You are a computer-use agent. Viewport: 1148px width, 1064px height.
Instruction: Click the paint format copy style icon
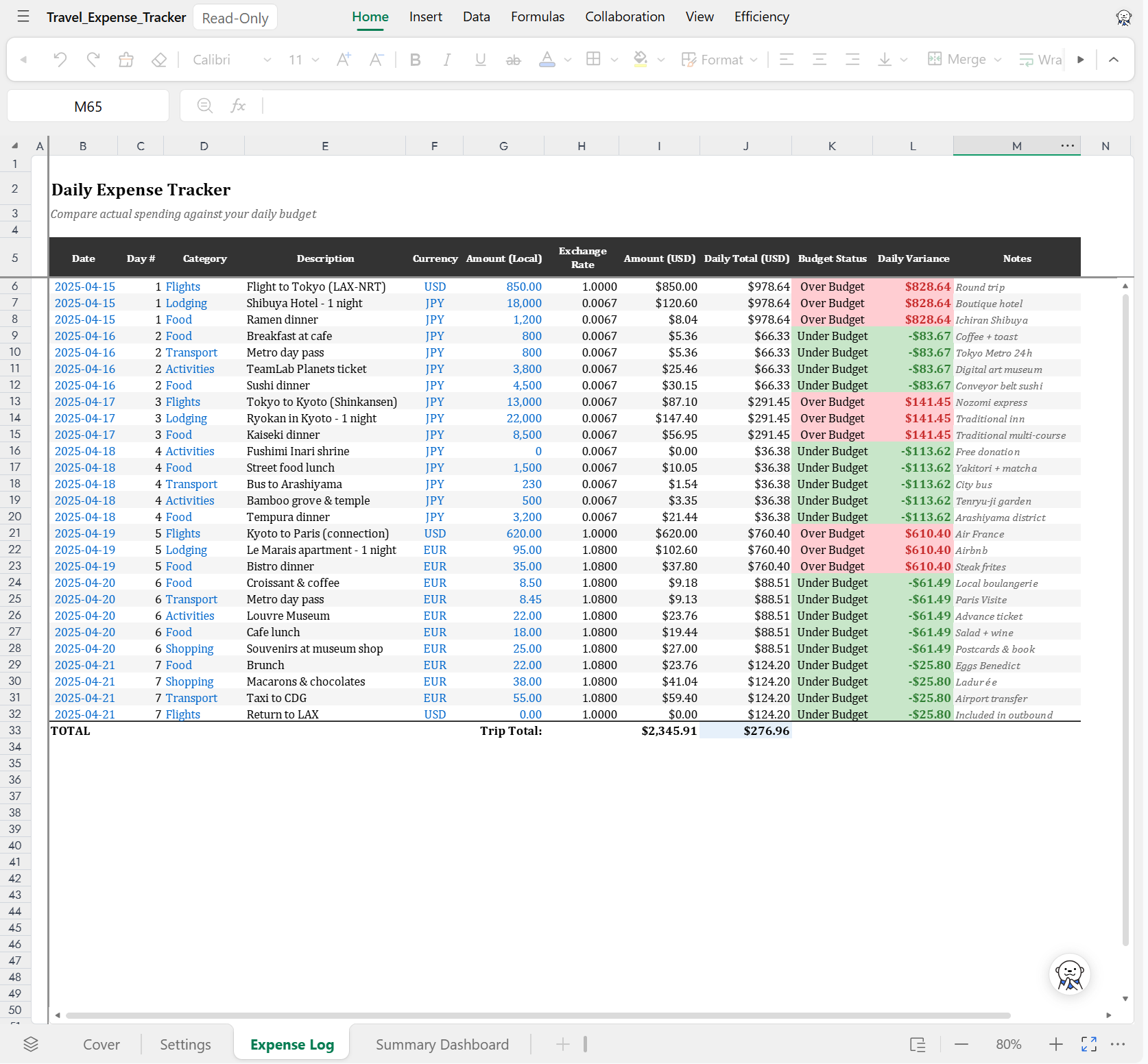[126, 60]
